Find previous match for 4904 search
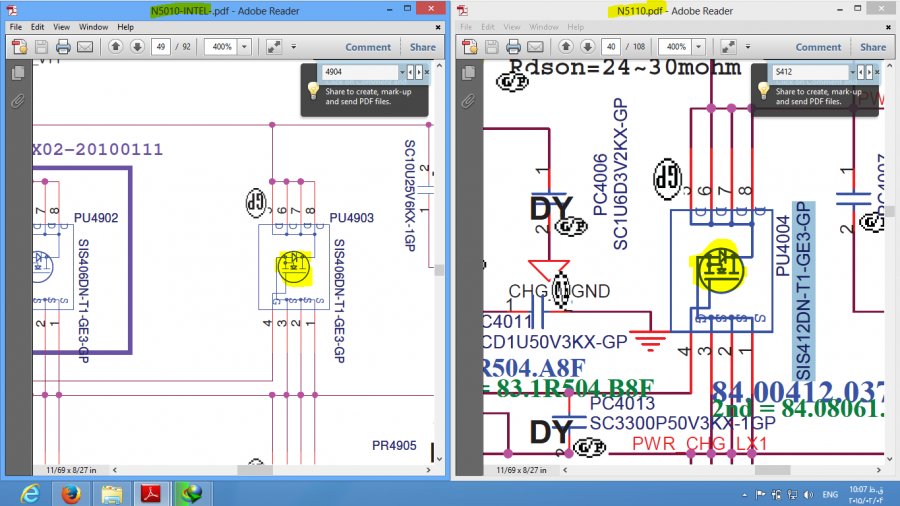Image resolution: width=900 pixels, height=506 pixels. click(410, 72)
